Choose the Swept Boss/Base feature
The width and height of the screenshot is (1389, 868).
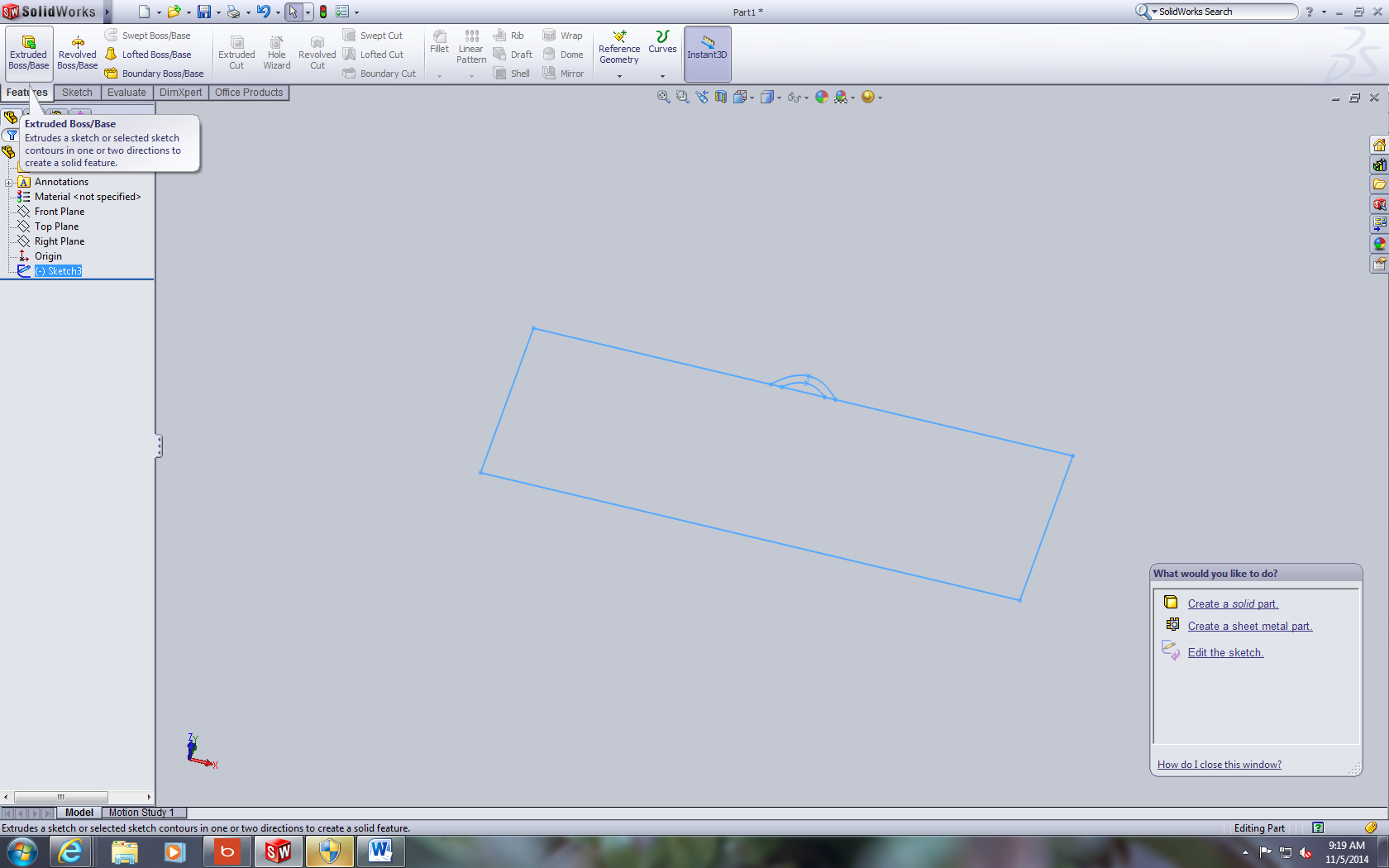147,36
